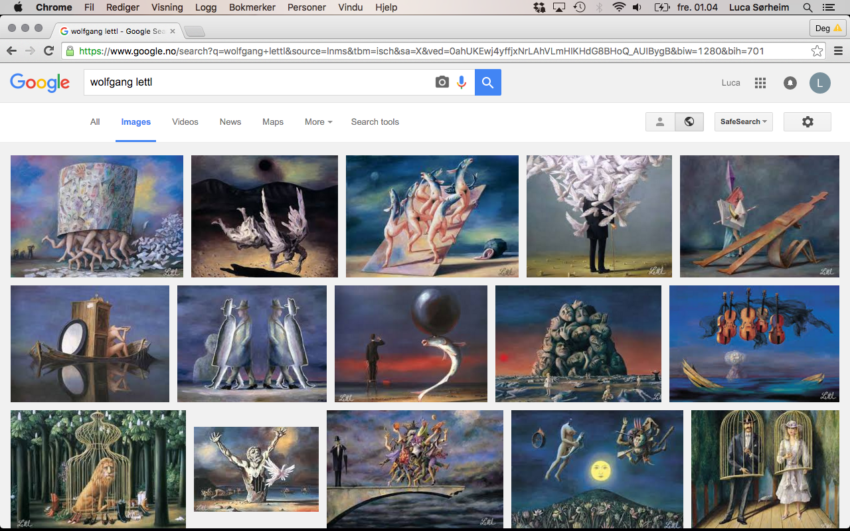Open painting of four men in grey coats

click(x=252, y=344)
